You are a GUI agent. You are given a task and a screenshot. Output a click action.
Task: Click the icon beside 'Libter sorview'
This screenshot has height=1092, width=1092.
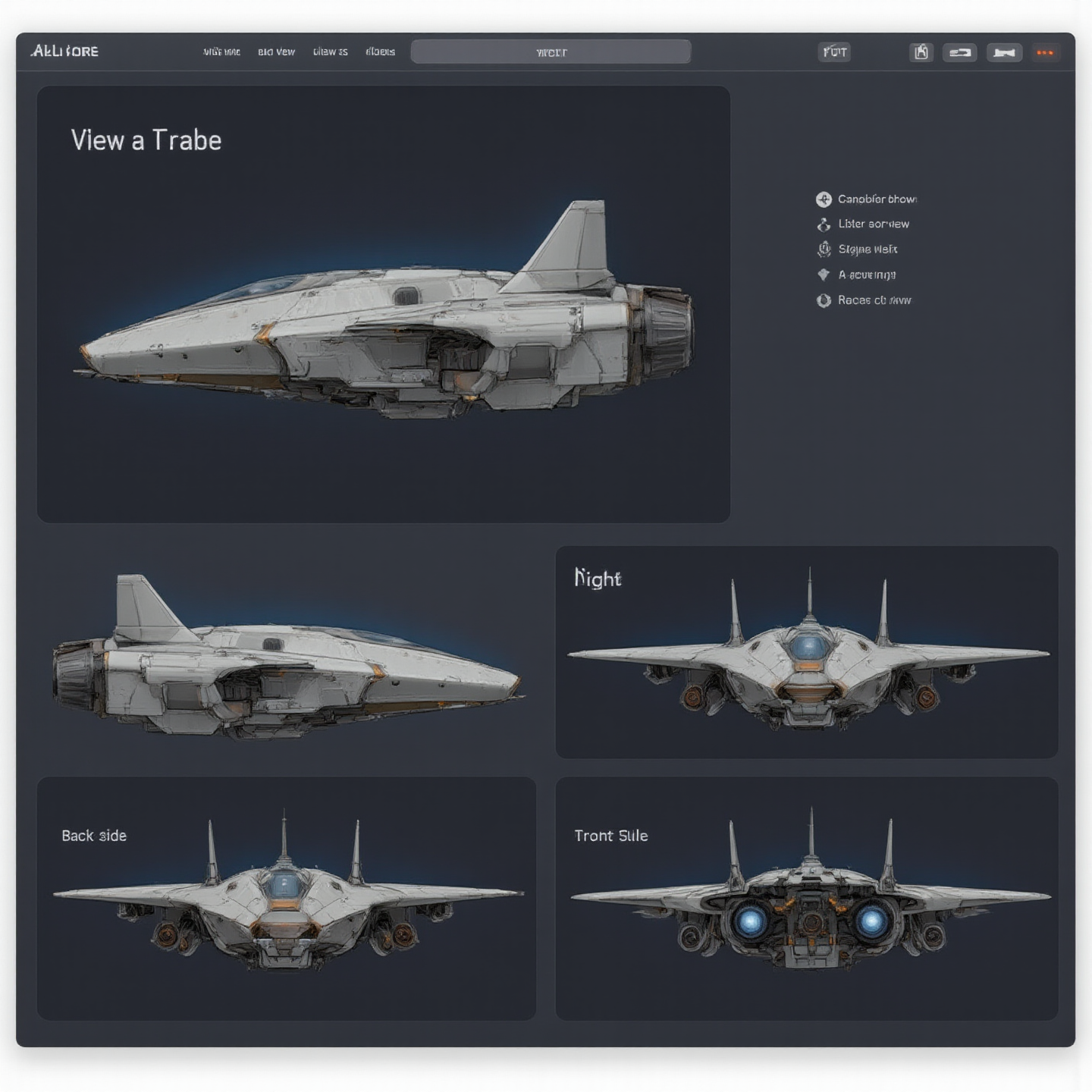pos(824,224)
